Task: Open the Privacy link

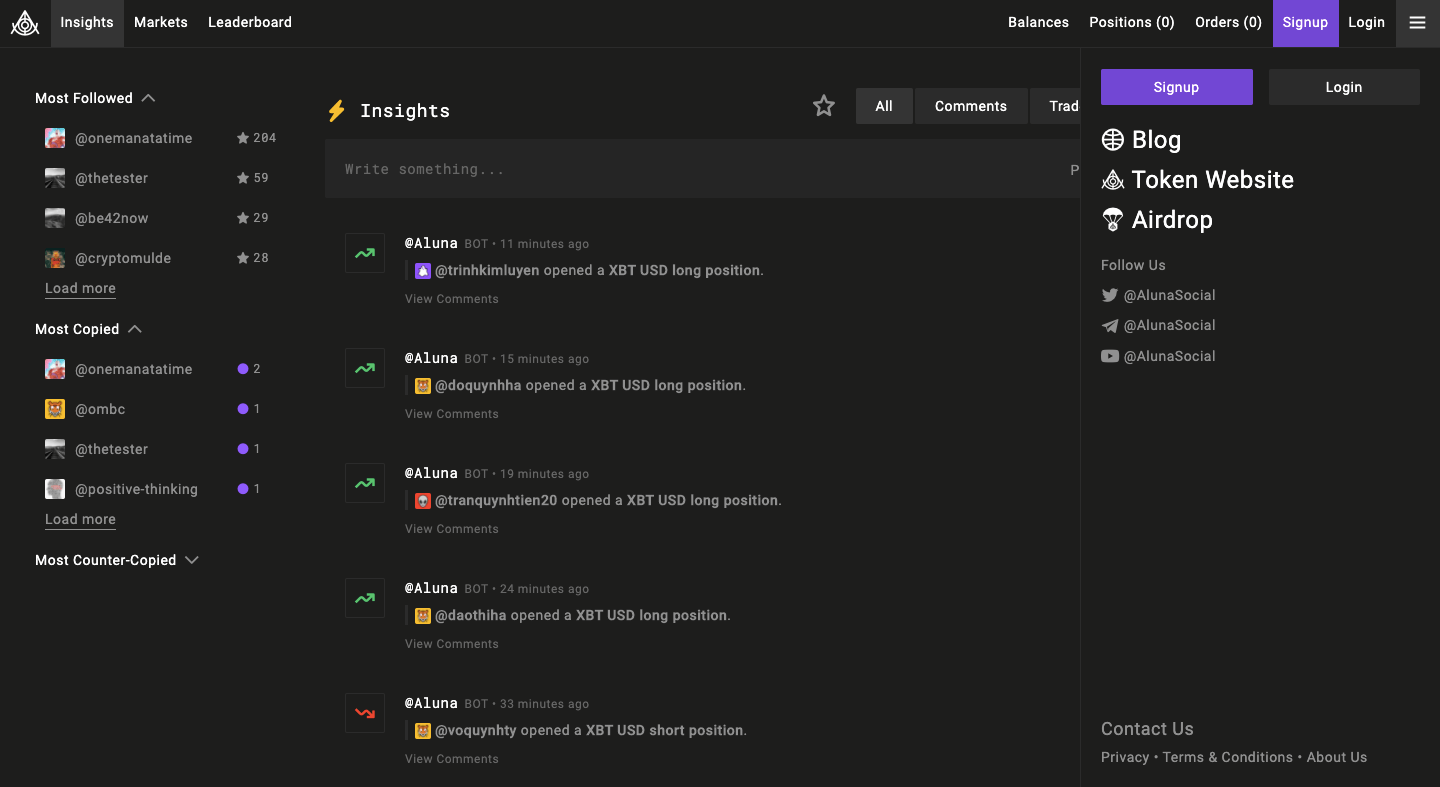Action: [x=1125, y=757]
